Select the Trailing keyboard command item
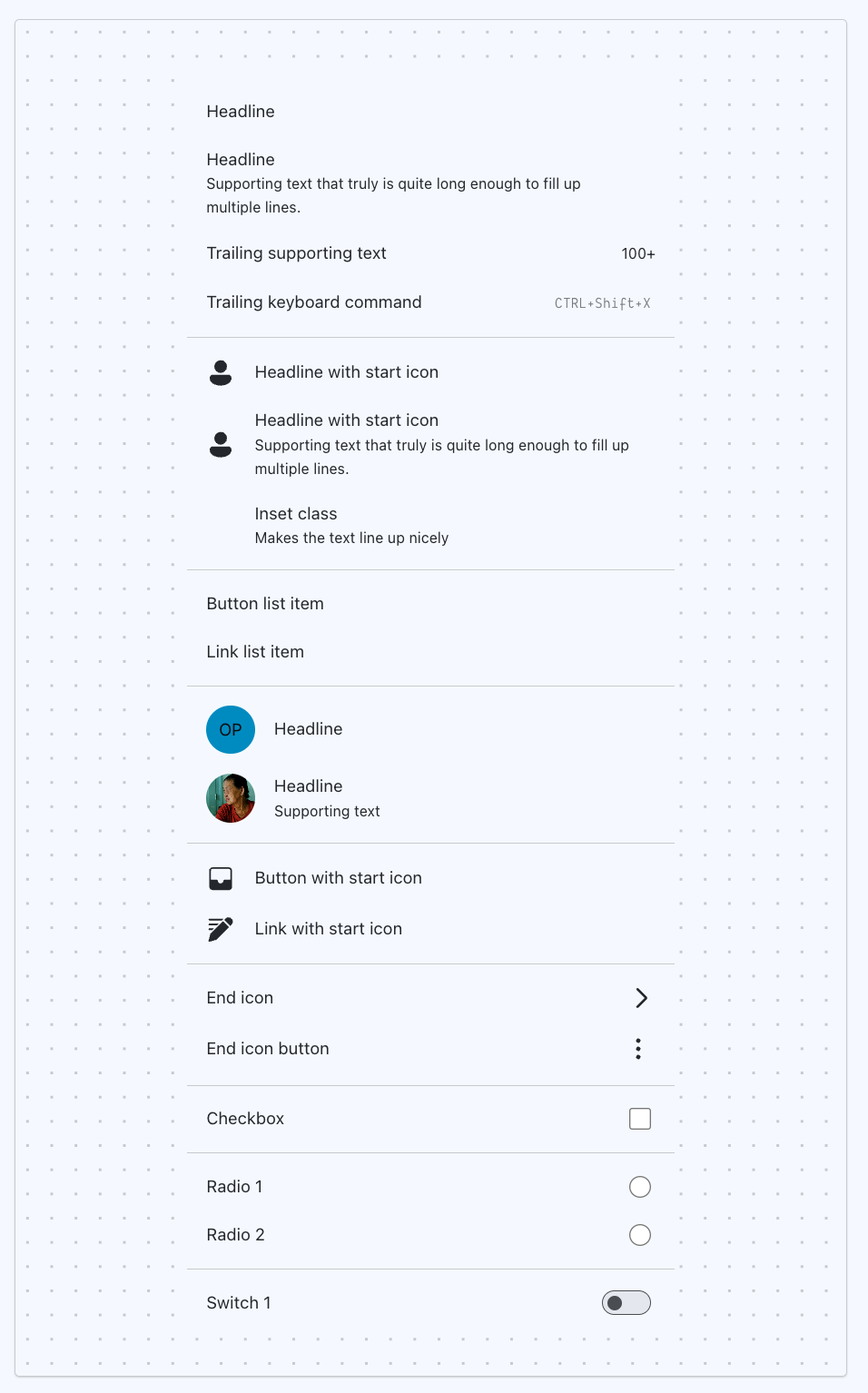The width and height of the screenshot is (868, 1393). [314, 302]
